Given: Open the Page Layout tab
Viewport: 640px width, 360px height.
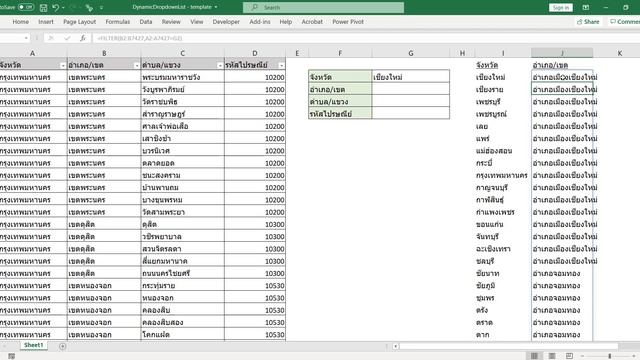Looking at the screenshot, I should click(x=79, y=22).
